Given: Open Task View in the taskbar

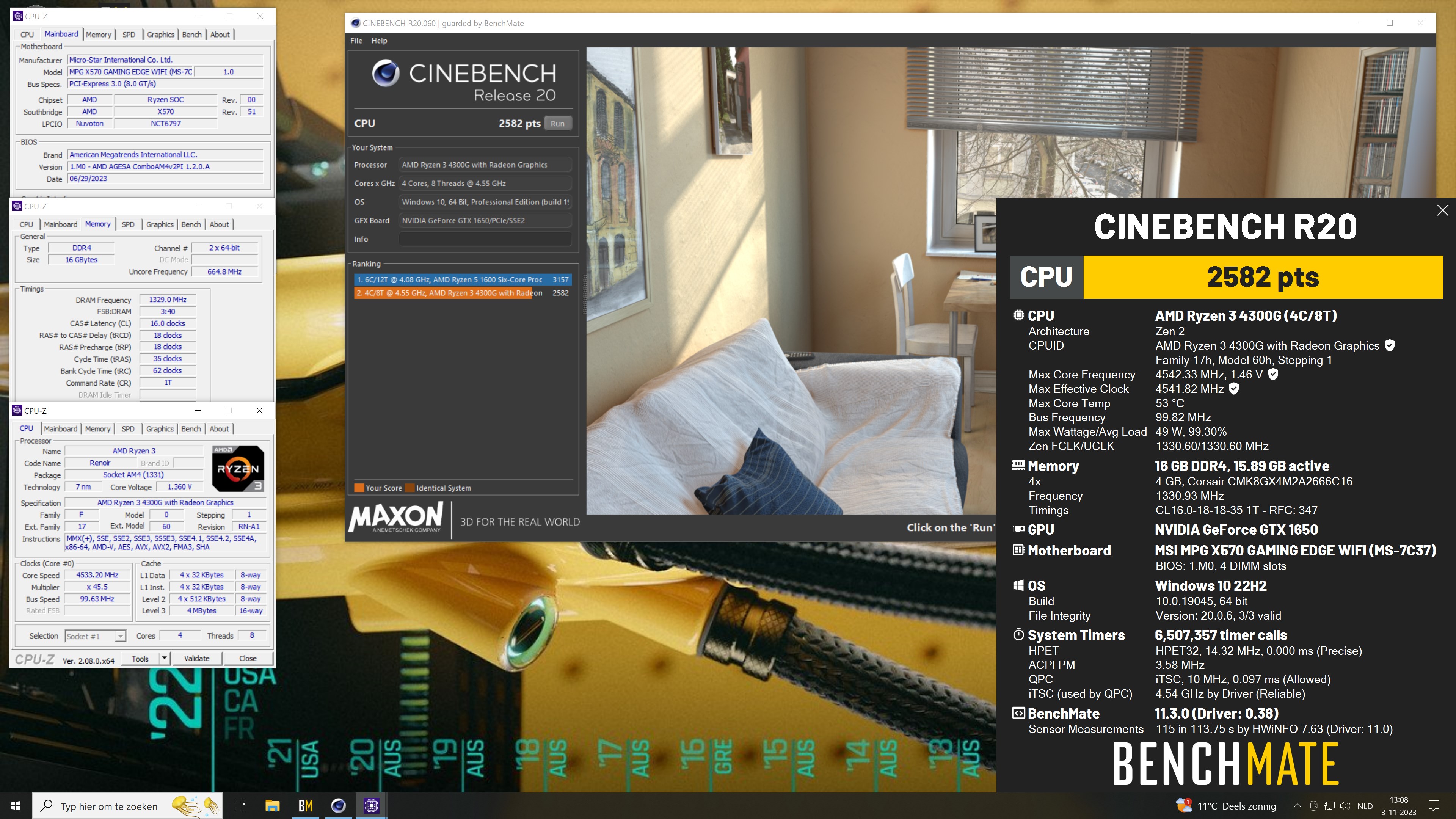Looking at the screenshot, I should click(x=238, y=806).
